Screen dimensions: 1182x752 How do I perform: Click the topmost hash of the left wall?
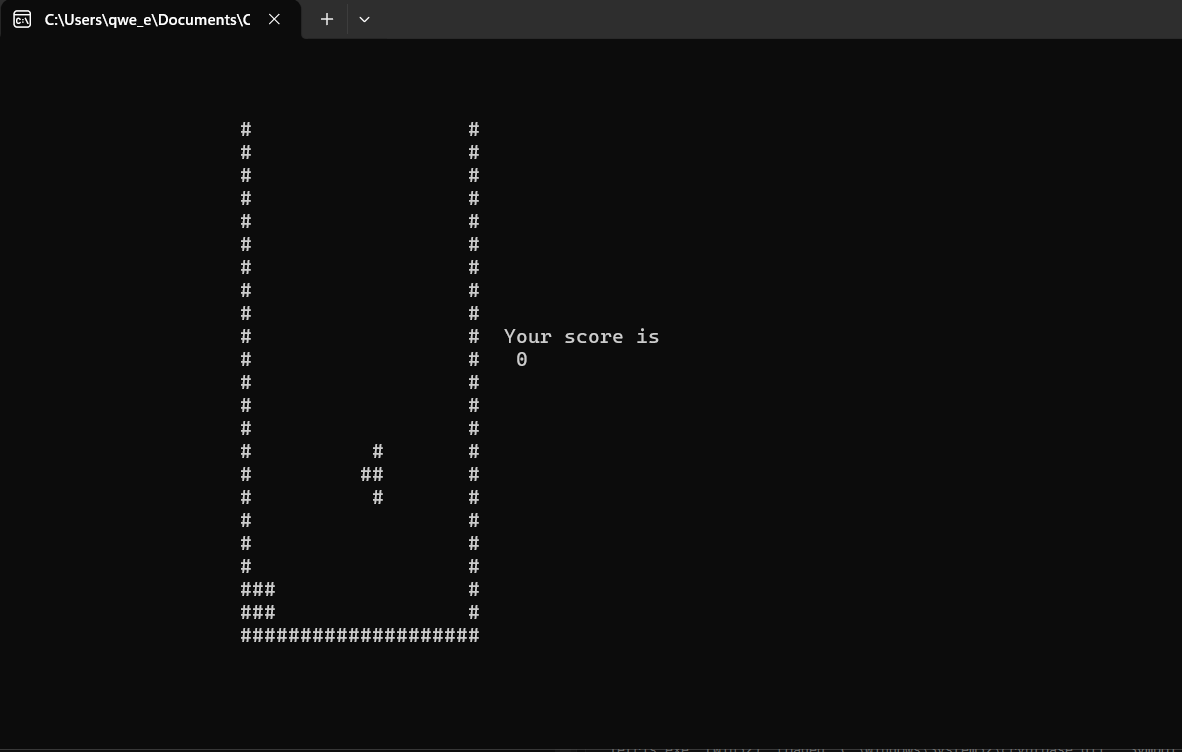[x=246, y=130]
